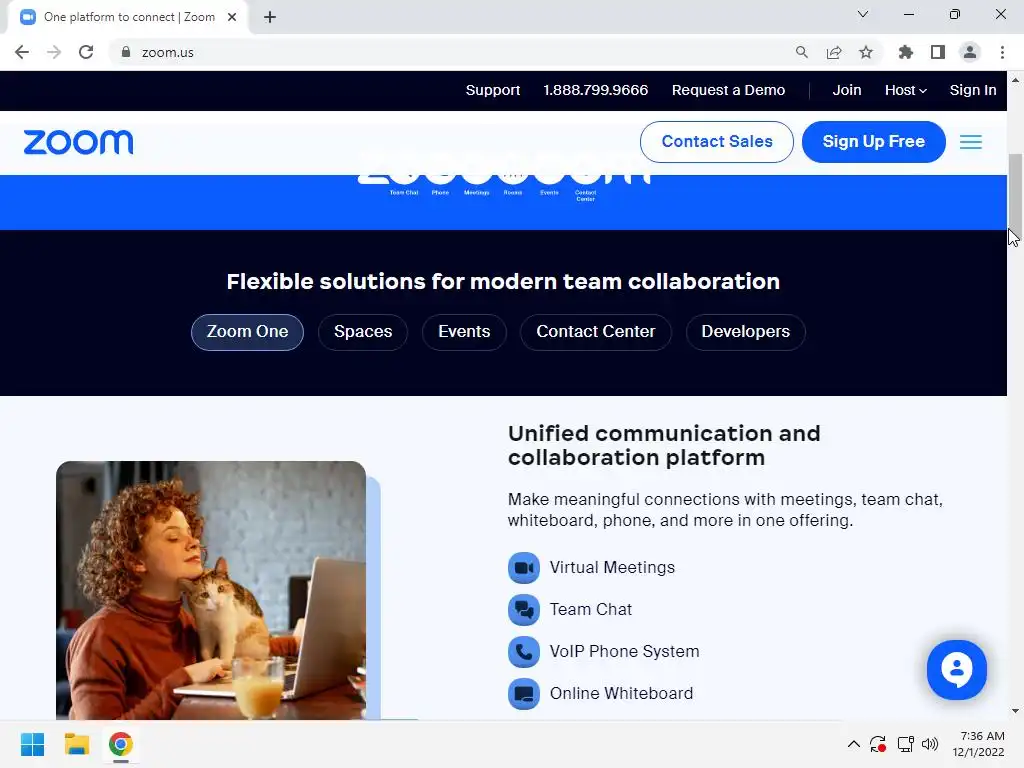This screenshot has width=1024, height=768.
Task: Select the One platform to connect browser tab
Action: [x=129, y=17]
